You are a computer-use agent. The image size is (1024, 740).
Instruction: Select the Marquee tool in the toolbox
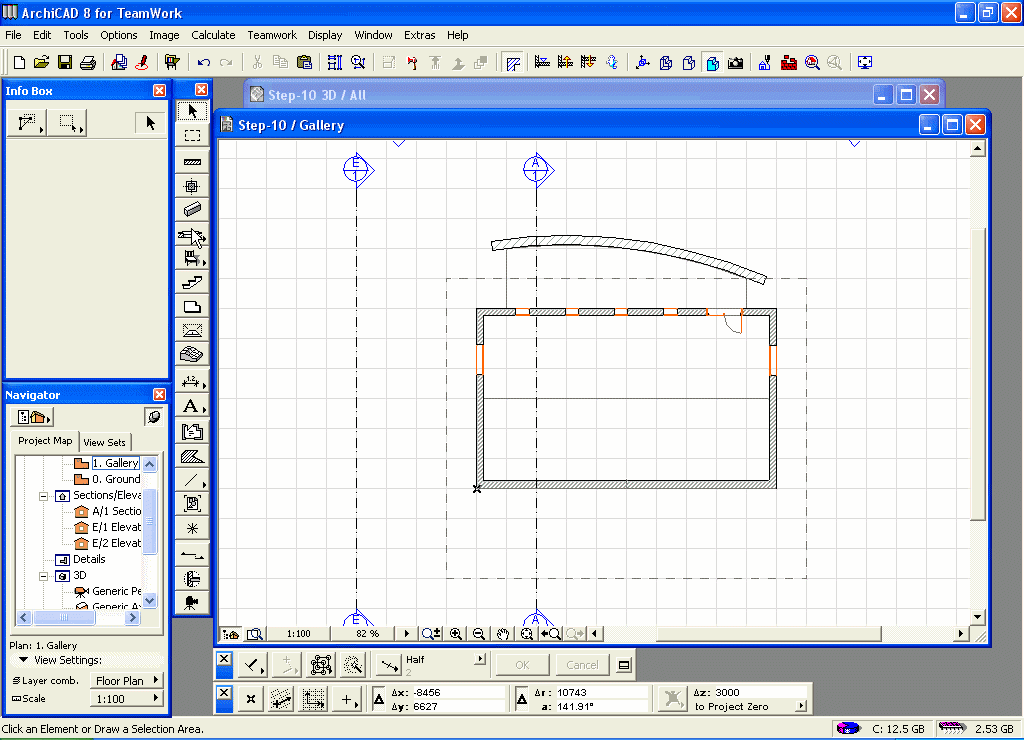tap(193, 136)
